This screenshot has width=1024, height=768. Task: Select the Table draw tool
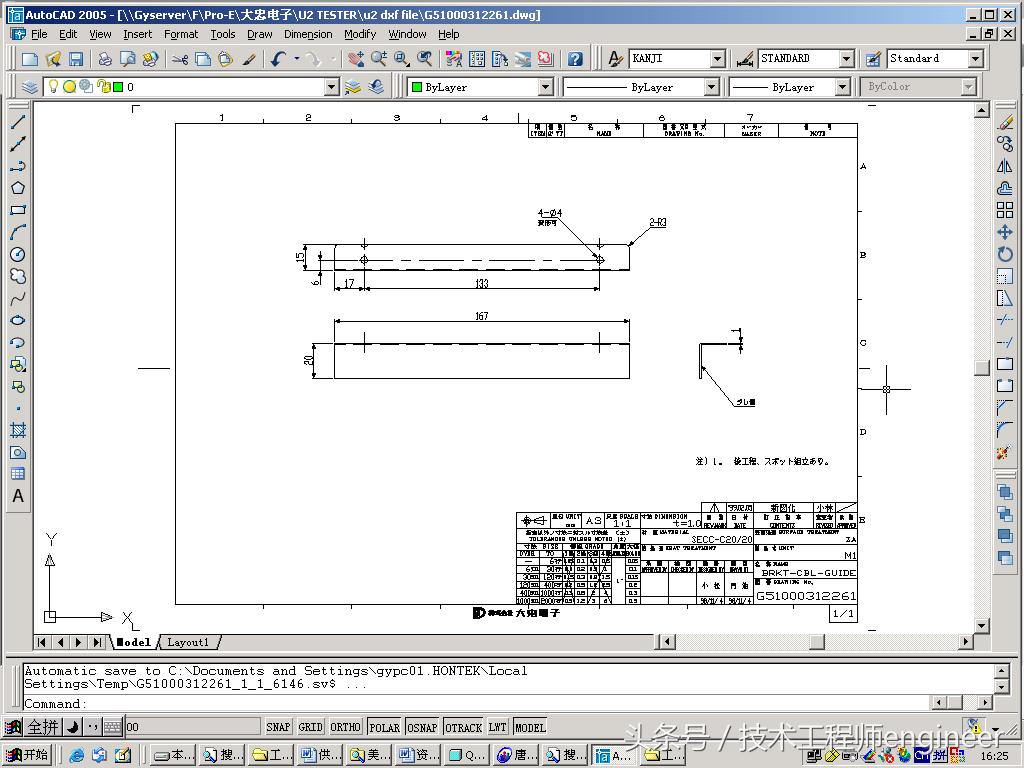tap(18, 474)
